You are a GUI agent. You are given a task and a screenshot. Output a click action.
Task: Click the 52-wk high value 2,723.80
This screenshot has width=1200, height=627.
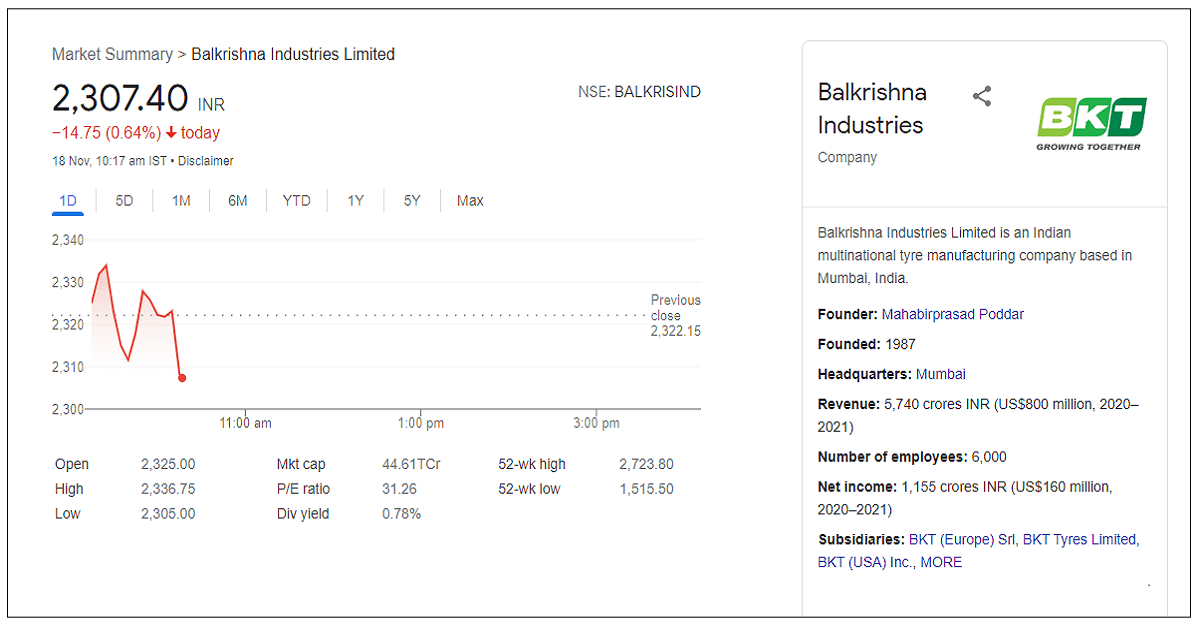(x=646, y=464)
